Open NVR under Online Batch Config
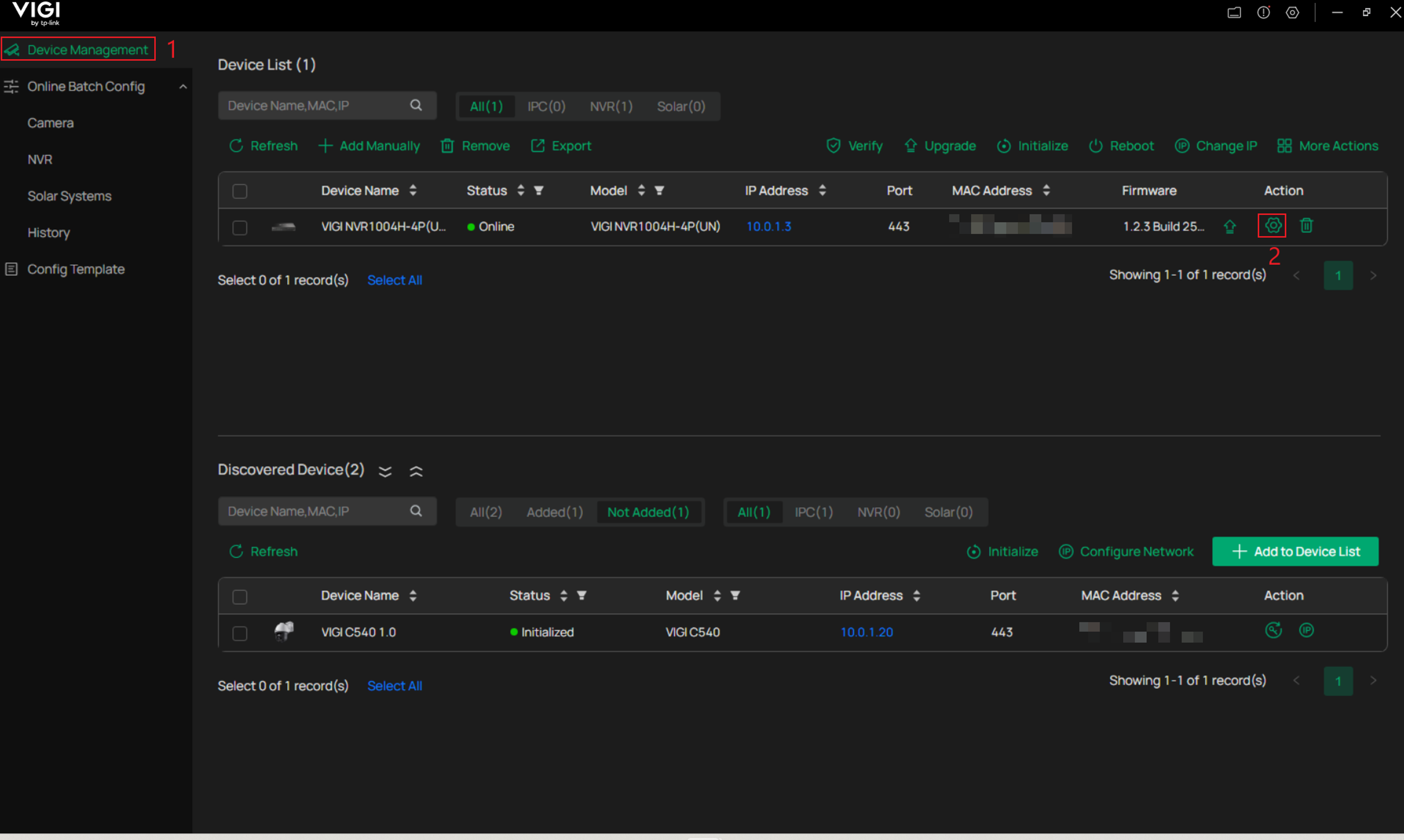 [x=40, y=160]
